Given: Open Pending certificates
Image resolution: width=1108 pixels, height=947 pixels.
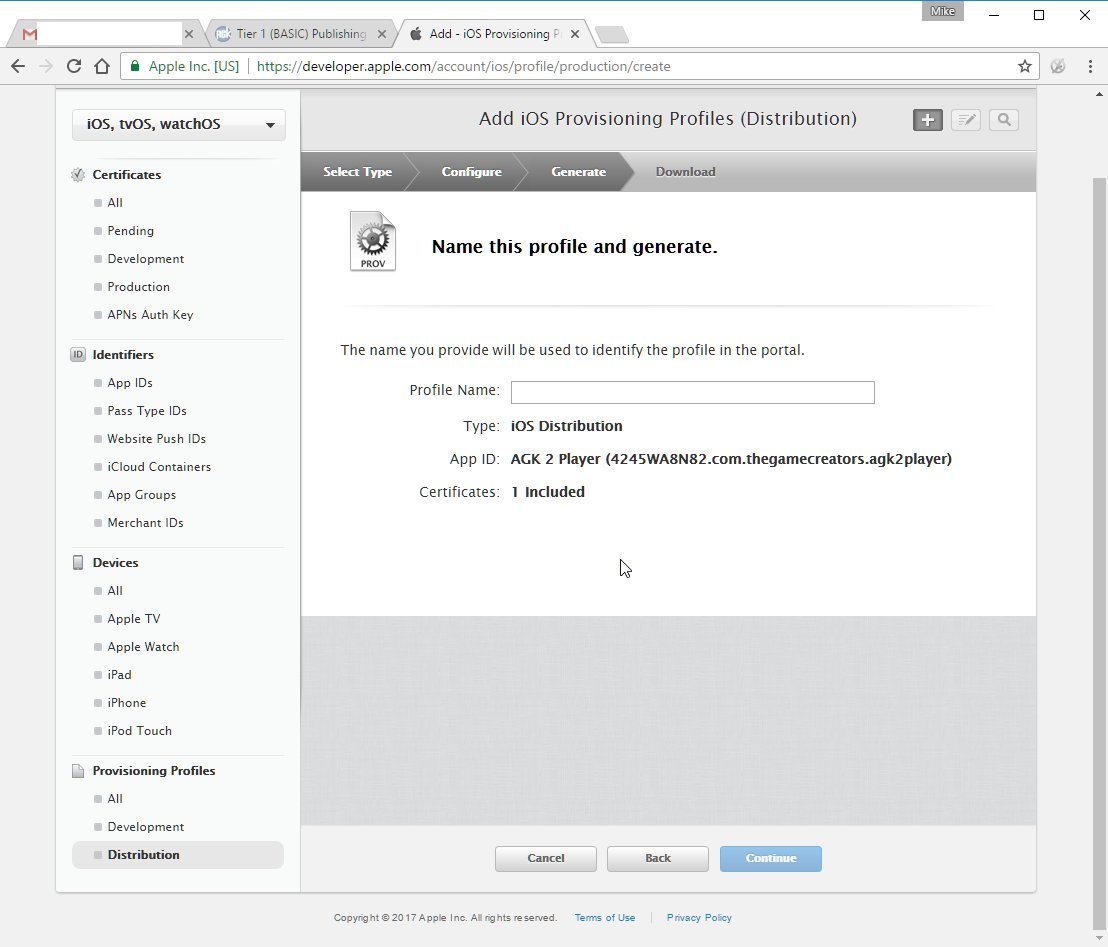Looking at the screenshot, I should [x=131, y=231].
